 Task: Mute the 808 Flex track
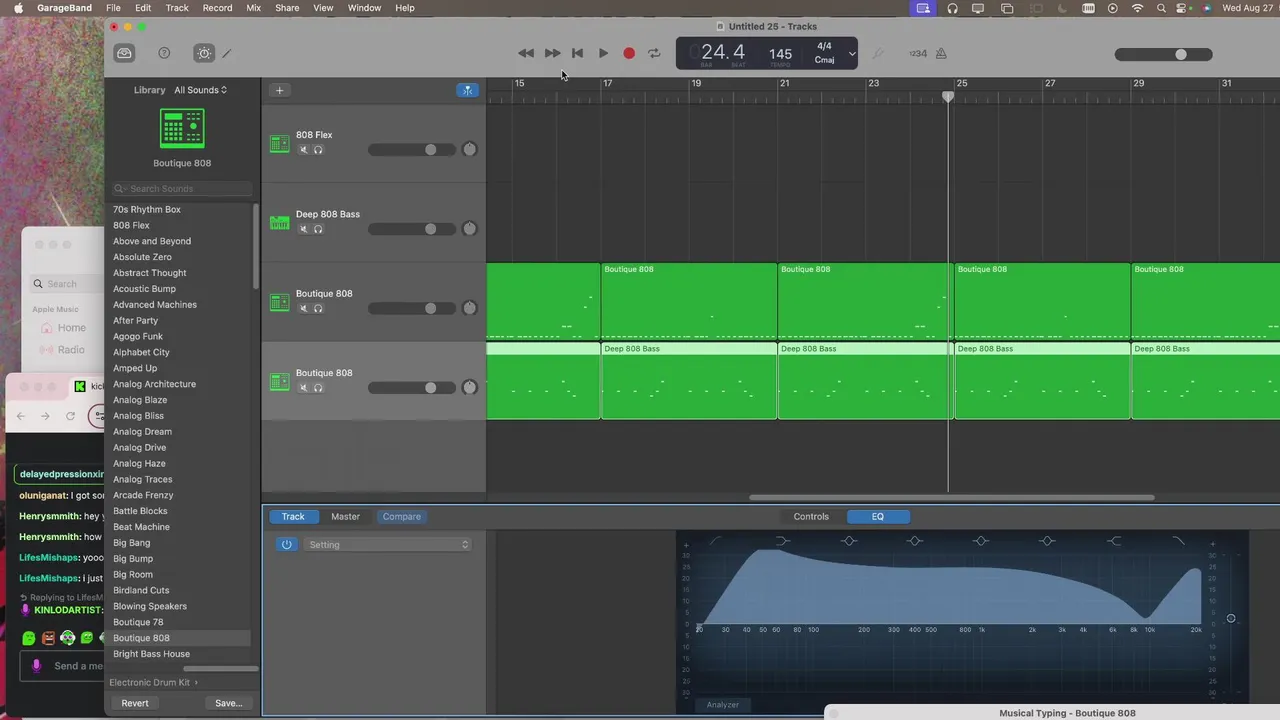click(x=304, y=150)
